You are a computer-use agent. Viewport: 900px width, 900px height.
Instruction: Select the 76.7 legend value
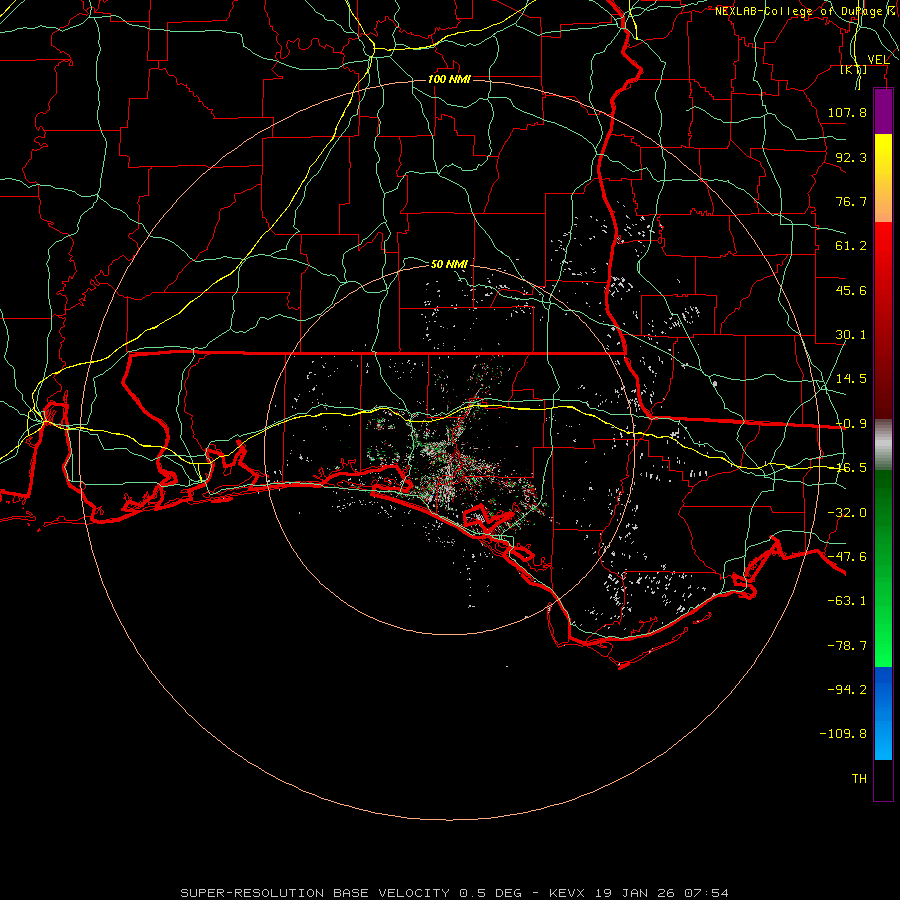click(x=851, y=201)
